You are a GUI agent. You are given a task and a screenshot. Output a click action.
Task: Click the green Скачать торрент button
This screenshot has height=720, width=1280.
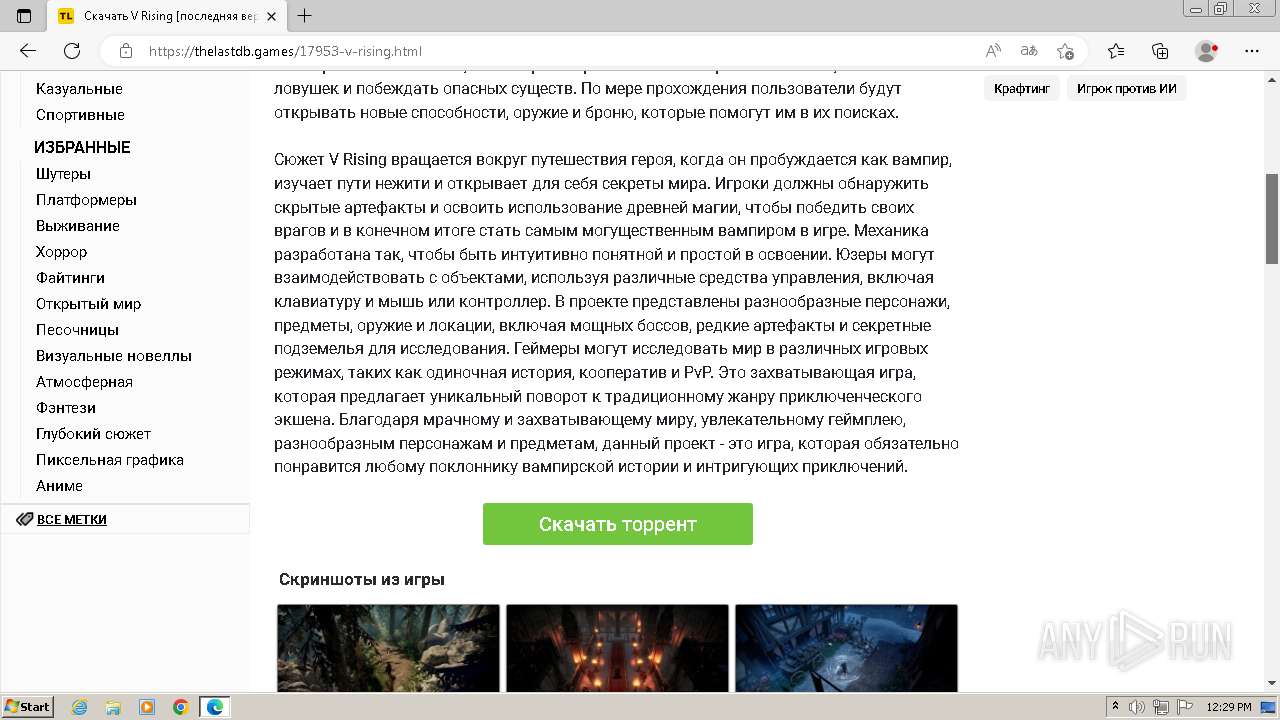coord(618,524)
